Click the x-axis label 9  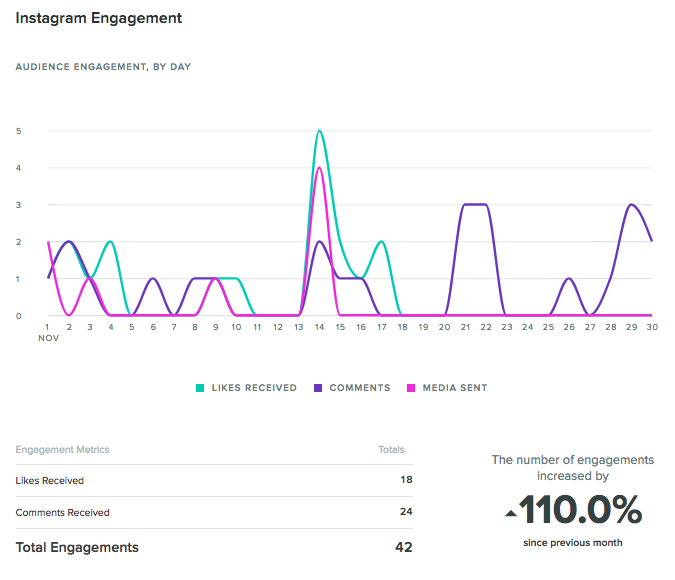coord(215,327)
